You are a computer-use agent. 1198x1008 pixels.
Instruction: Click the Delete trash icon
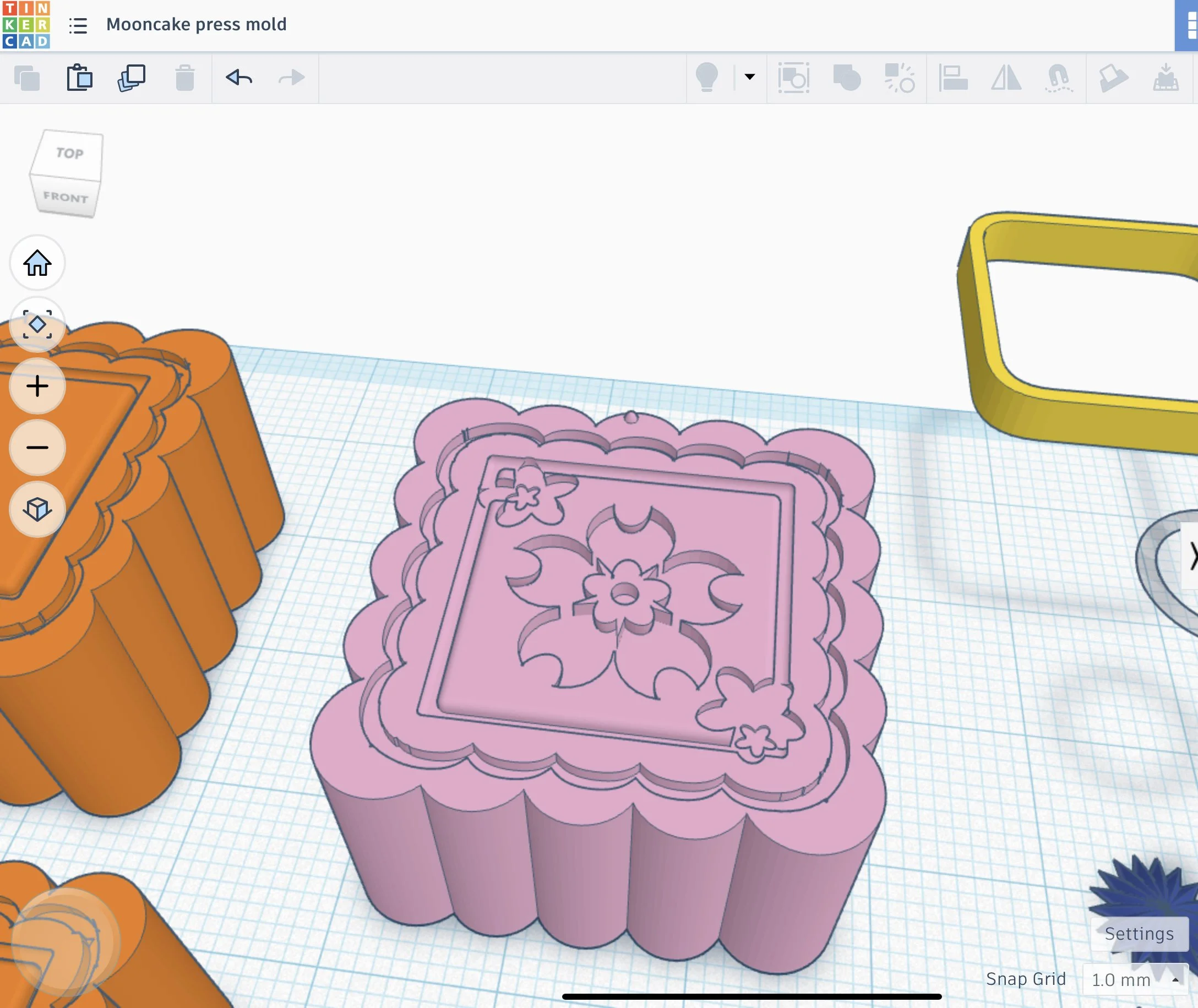[x=184, y=78]
